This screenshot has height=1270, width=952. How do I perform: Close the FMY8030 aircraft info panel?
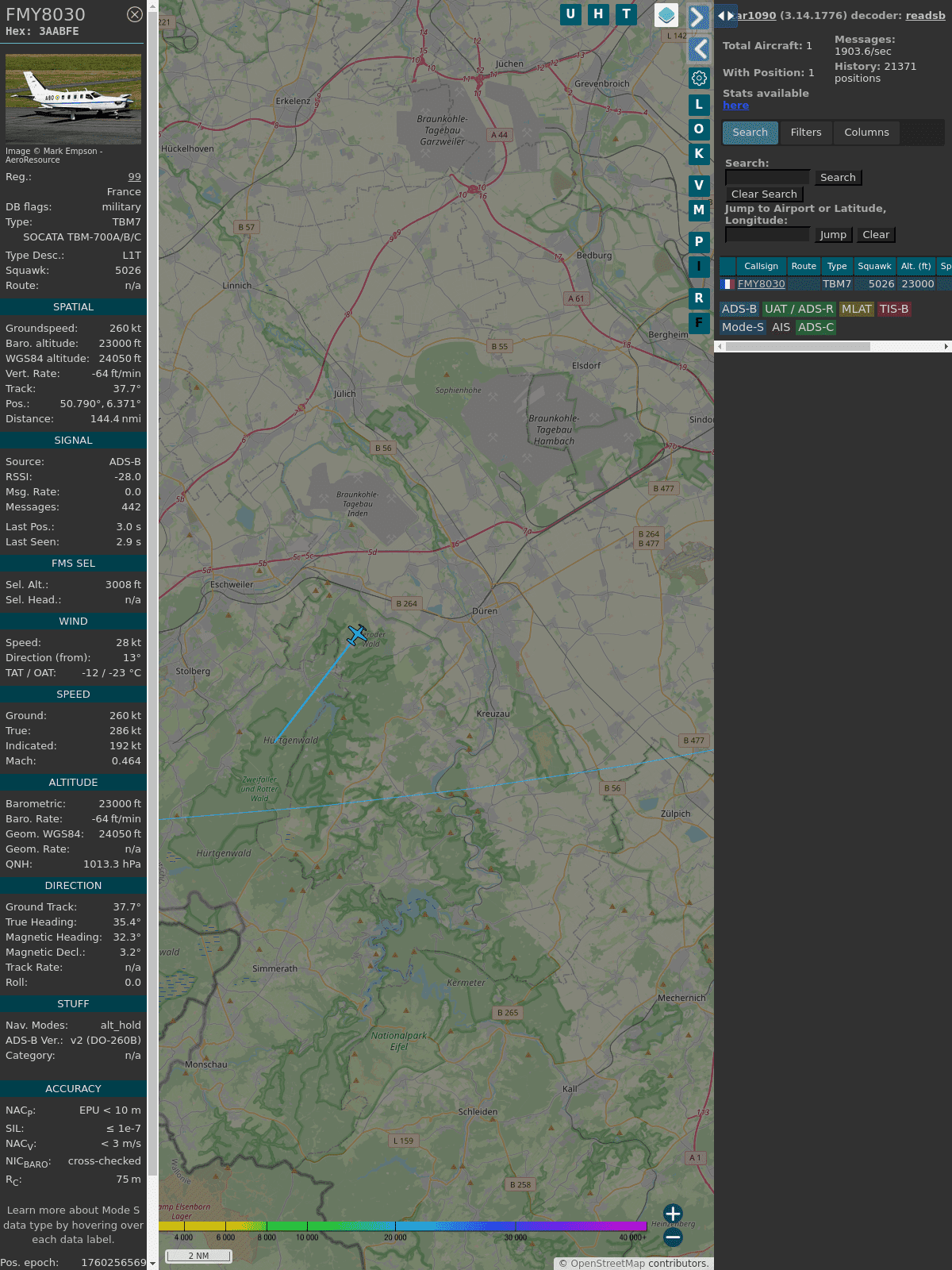pyautogui.click(x=135, y=14)
